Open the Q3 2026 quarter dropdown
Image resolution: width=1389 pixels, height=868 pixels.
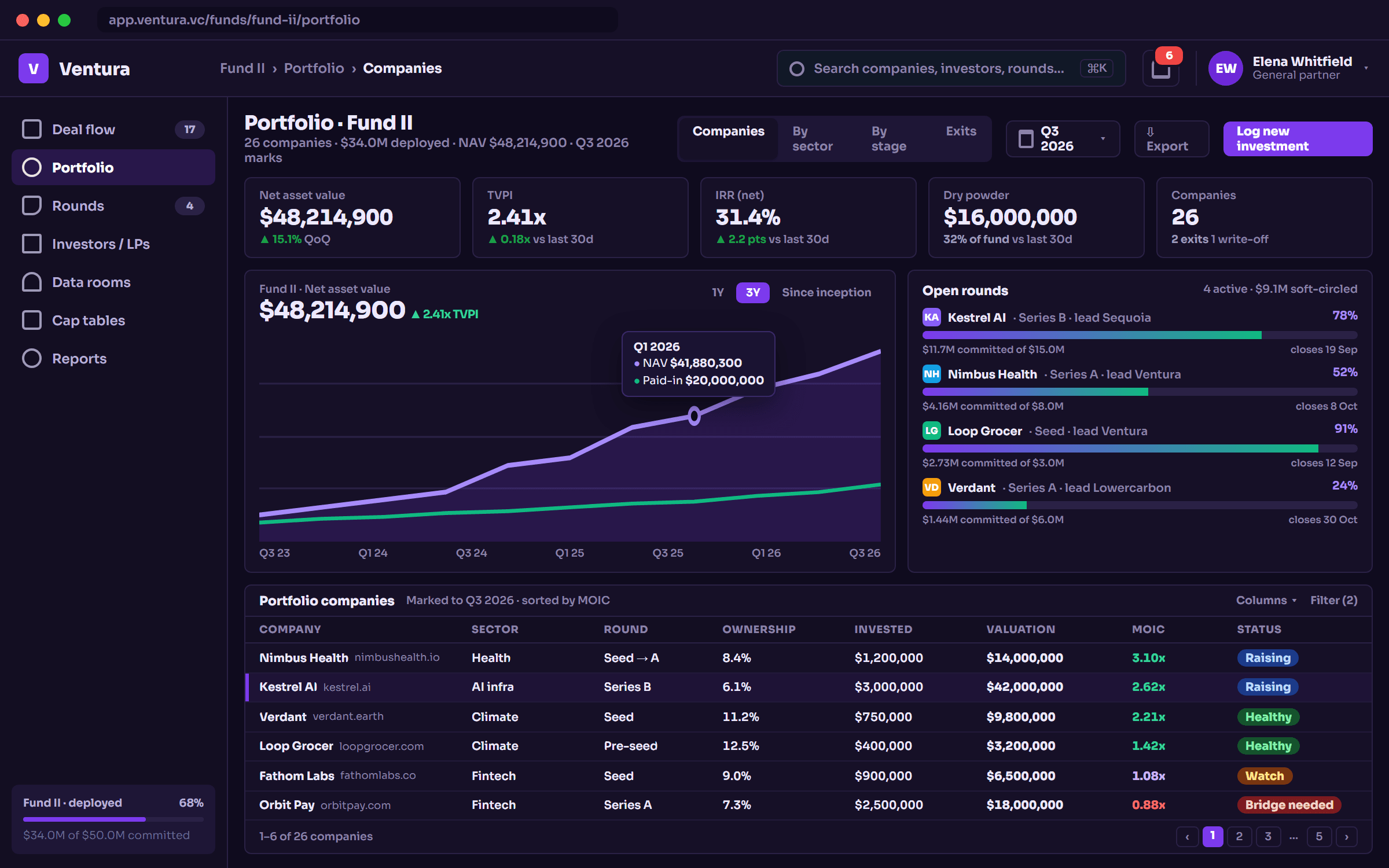click(1063, 139)
